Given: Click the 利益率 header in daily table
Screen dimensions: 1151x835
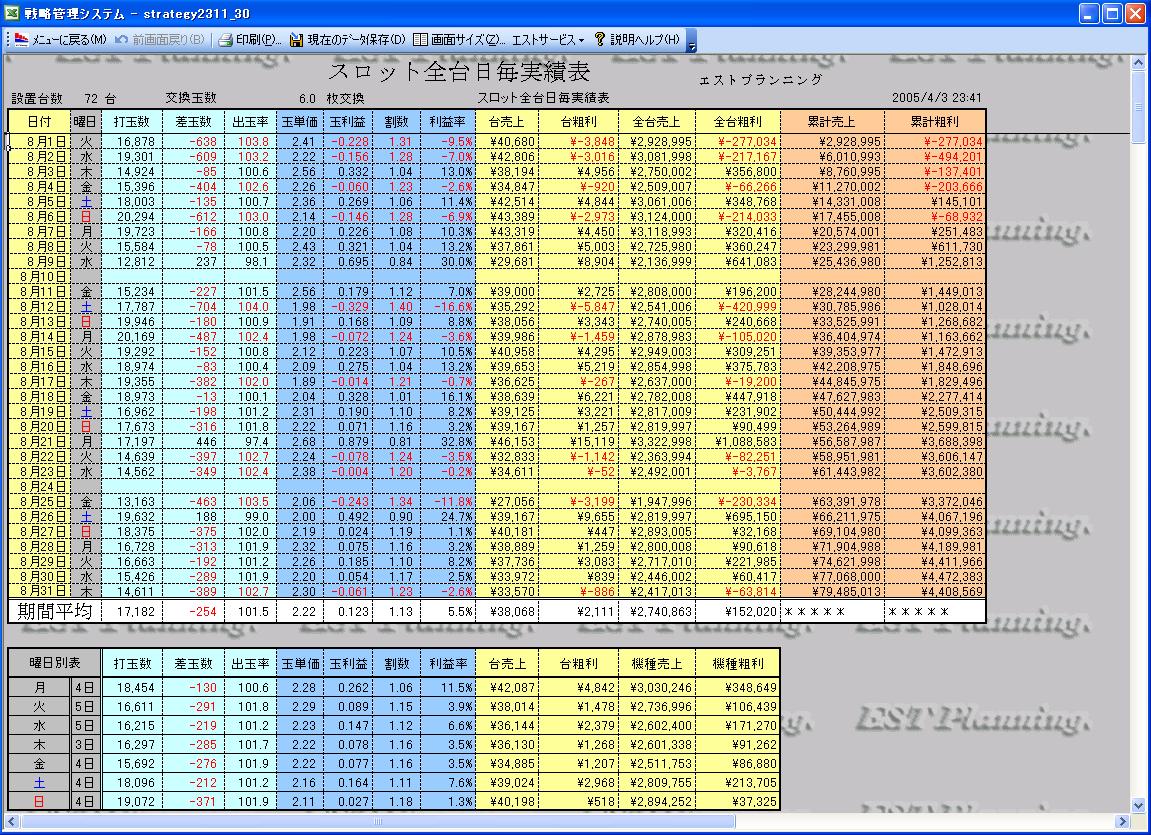Looking at the screenshot, I should (448, 122).
